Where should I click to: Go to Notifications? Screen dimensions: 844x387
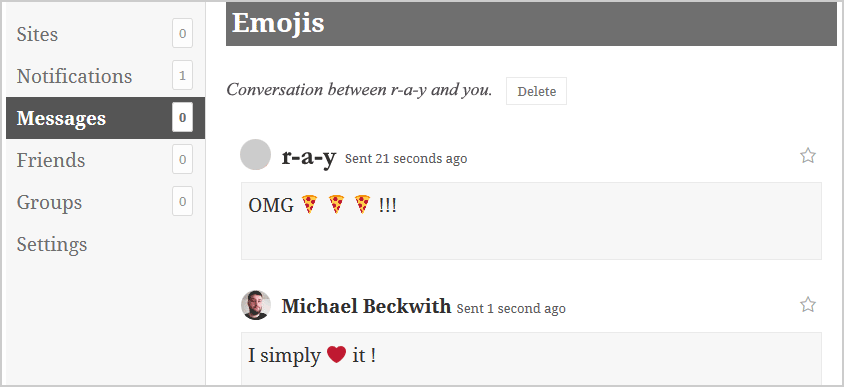pyautogui.click(x=105, y=76)
